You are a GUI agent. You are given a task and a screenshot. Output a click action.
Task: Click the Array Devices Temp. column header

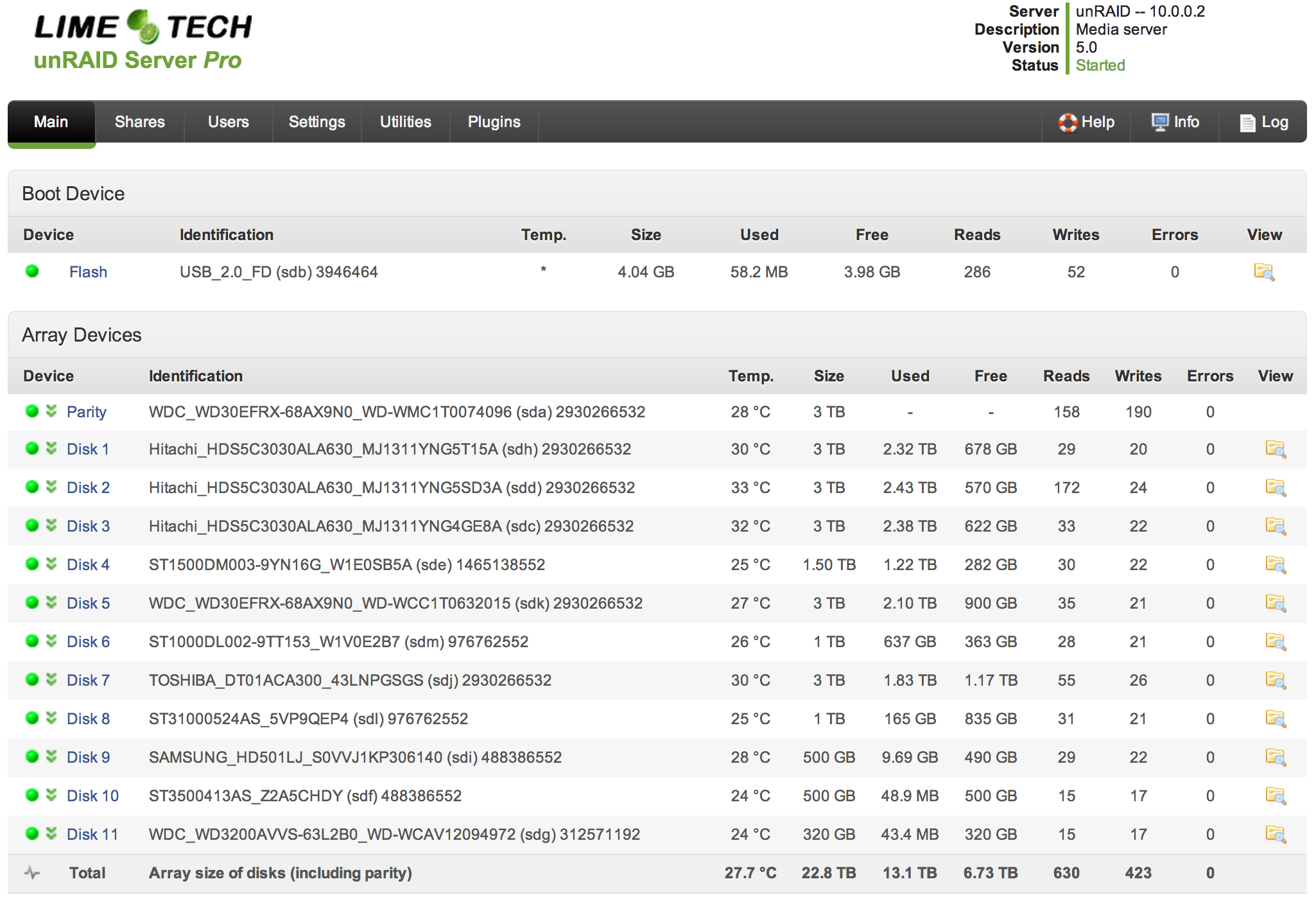pyautogui.click(x=750, y=376)
